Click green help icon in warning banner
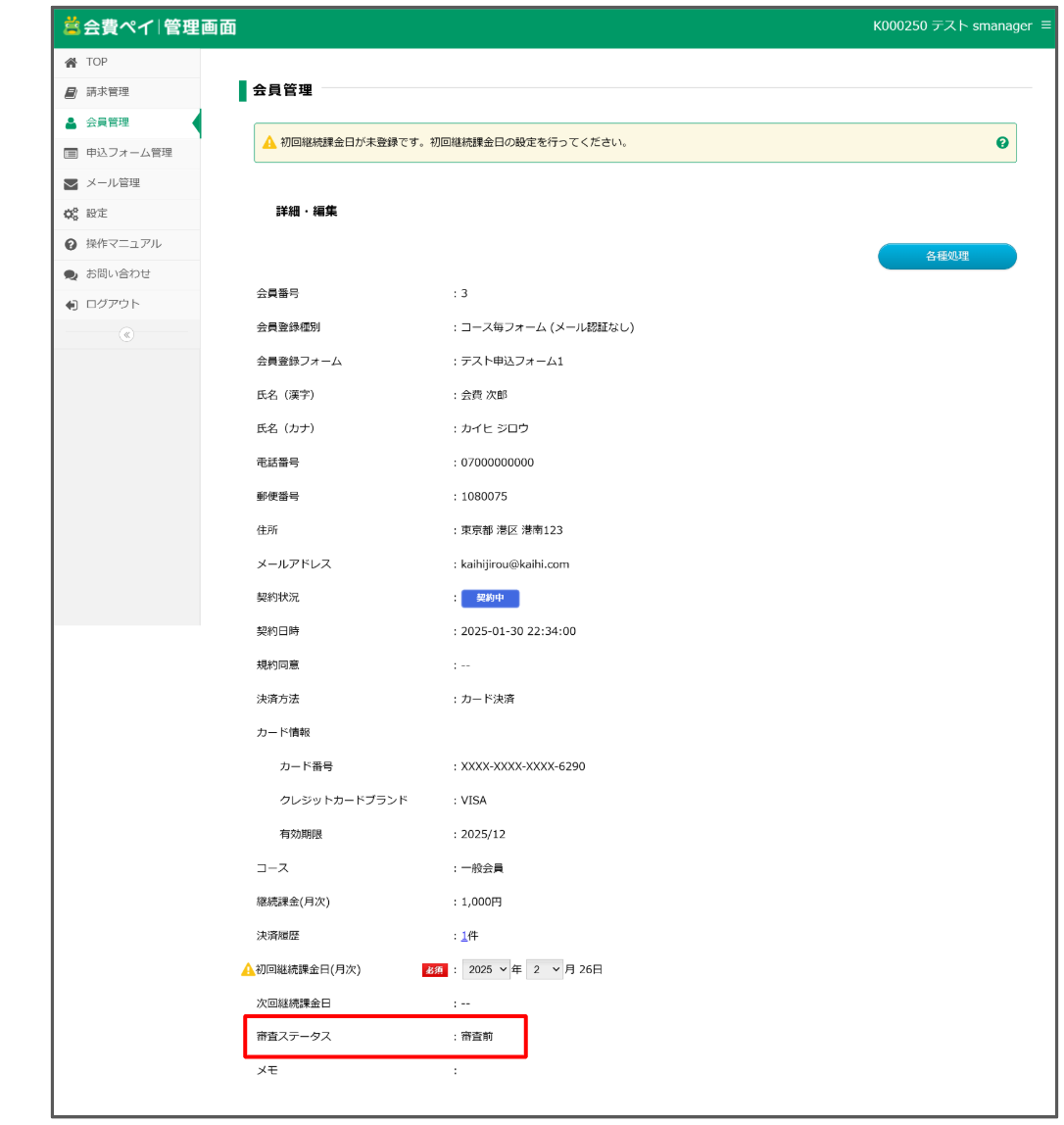 (x=1002, y=143)
